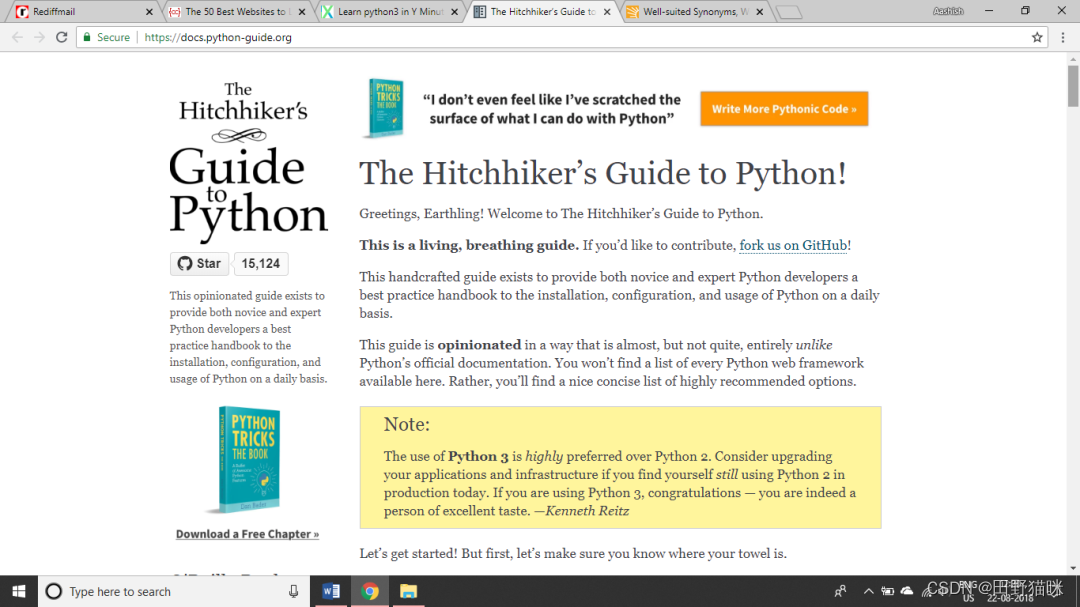Click the Hitchhiker's Guide to Python logo

click(x=248, y=162)
